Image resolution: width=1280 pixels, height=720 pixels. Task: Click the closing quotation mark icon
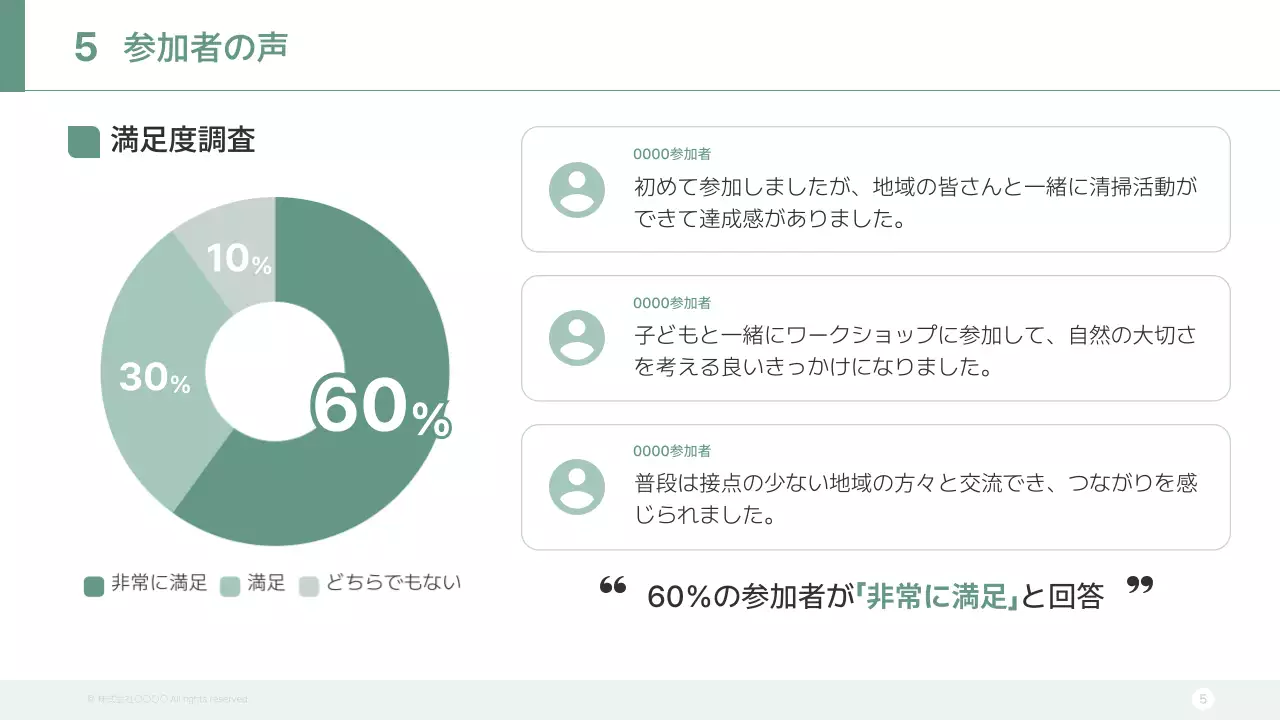[1139, 585]
